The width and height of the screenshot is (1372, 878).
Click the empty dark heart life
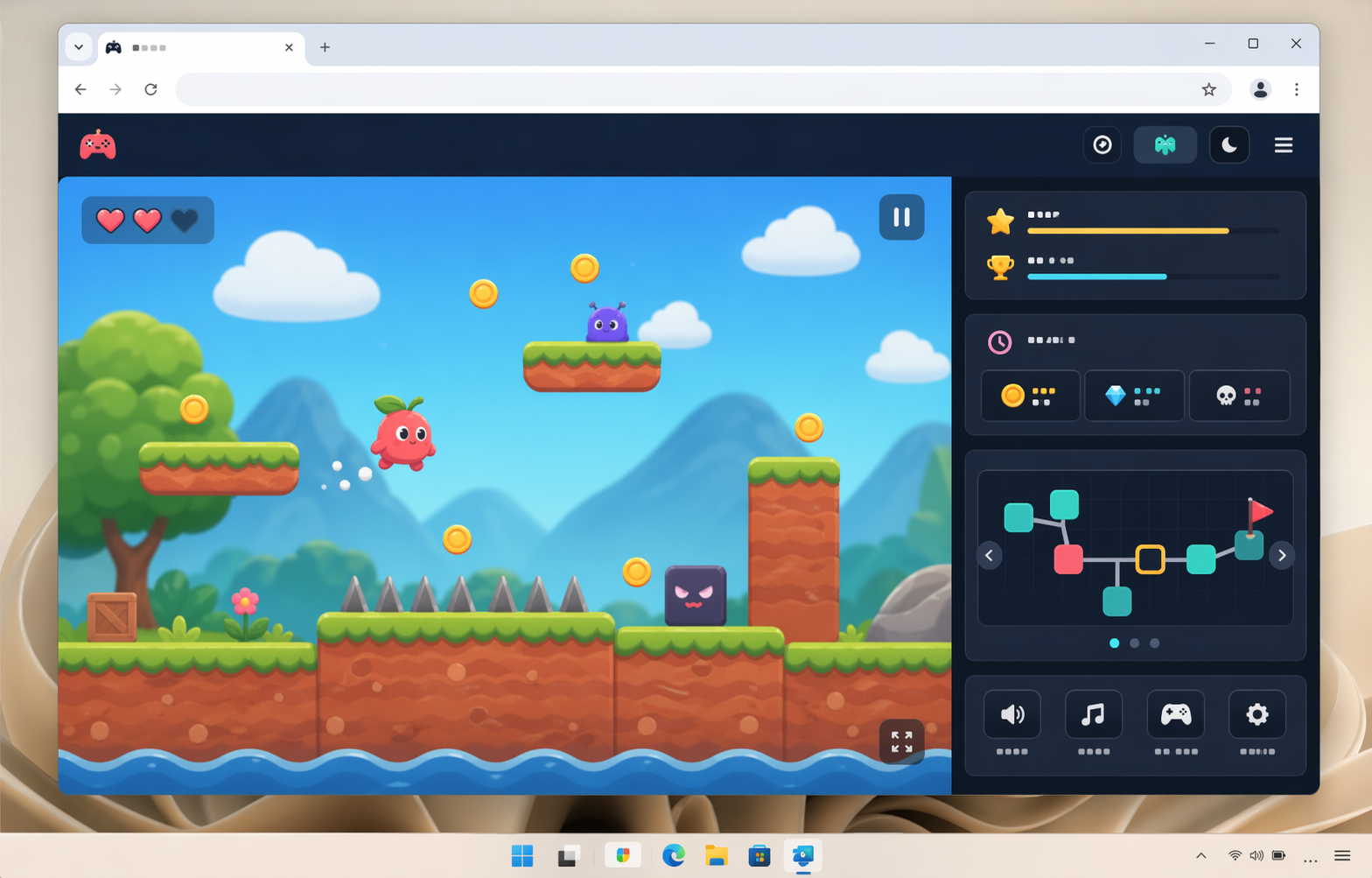185,220
